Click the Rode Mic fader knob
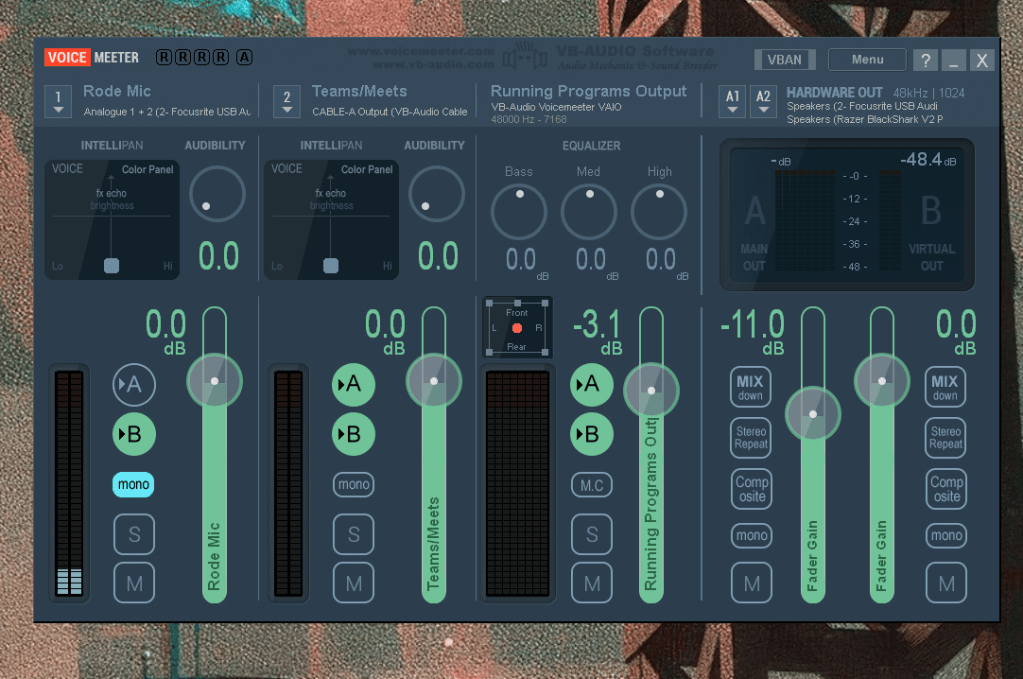1023x679 pixels. pos(215,382)
